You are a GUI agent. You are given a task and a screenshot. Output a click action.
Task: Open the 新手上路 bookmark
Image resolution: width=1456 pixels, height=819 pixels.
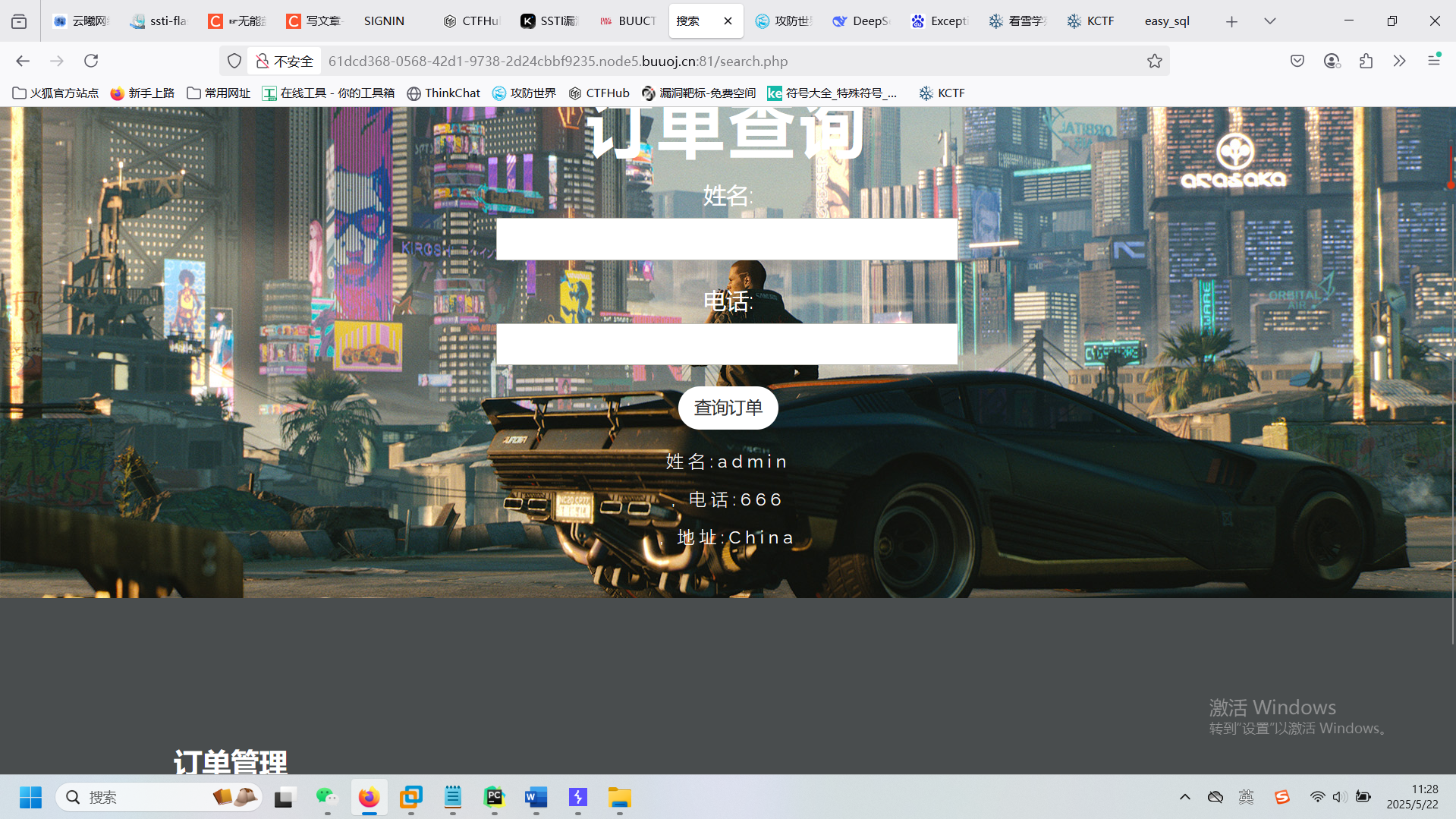tap(143, 93)
